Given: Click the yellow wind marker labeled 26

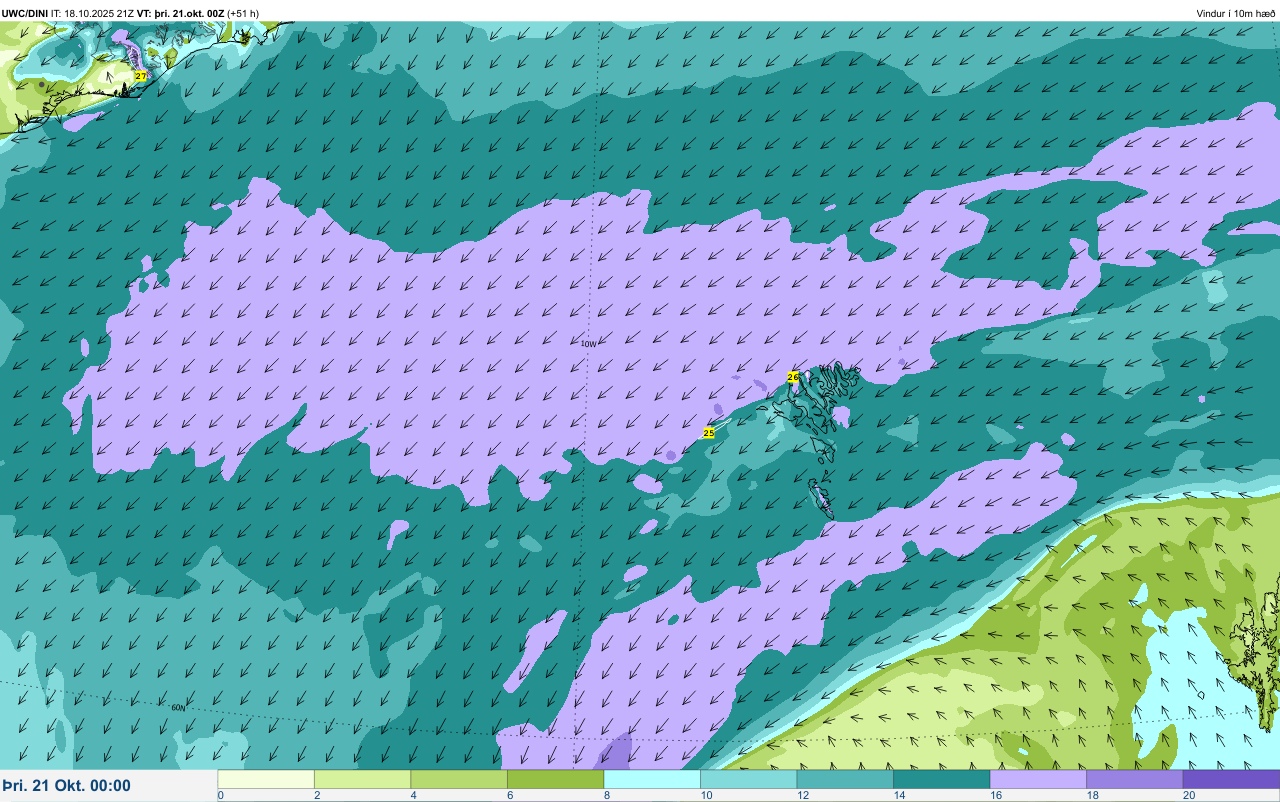Looking at the screenshot, I should 793,377.
